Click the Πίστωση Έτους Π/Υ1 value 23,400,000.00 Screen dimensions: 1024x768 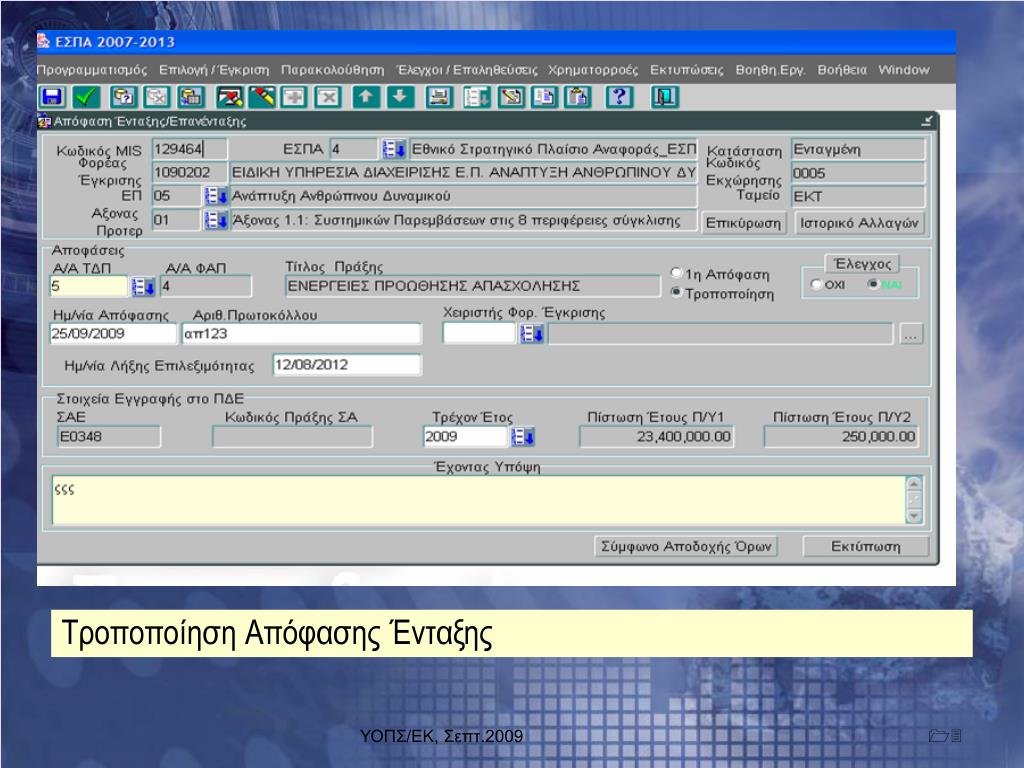pos(656,436)
